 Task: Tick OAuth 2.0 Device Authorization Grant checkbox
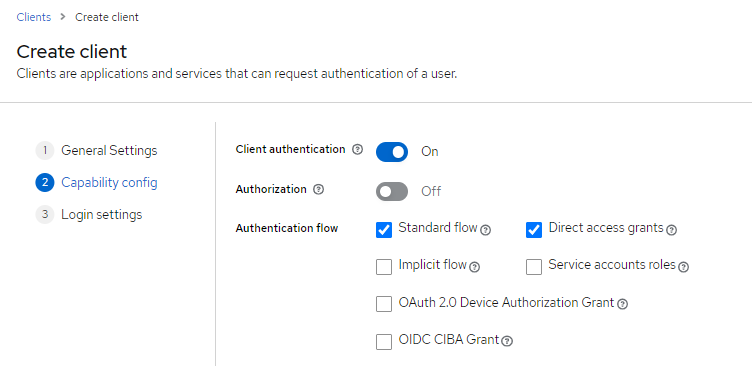[384, 304]
